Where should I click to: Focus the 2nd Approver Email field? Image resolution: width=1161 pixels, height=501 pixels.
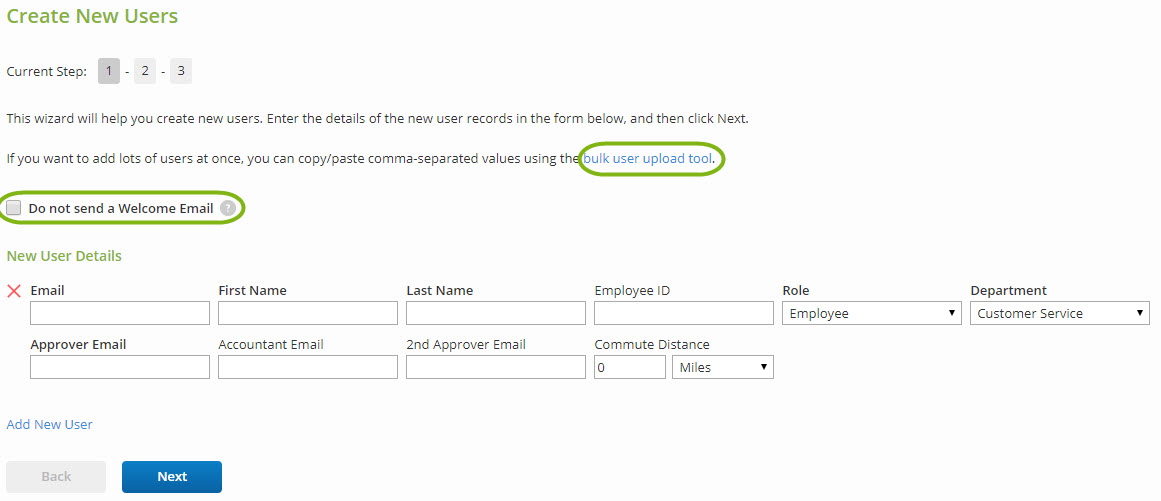496,367
